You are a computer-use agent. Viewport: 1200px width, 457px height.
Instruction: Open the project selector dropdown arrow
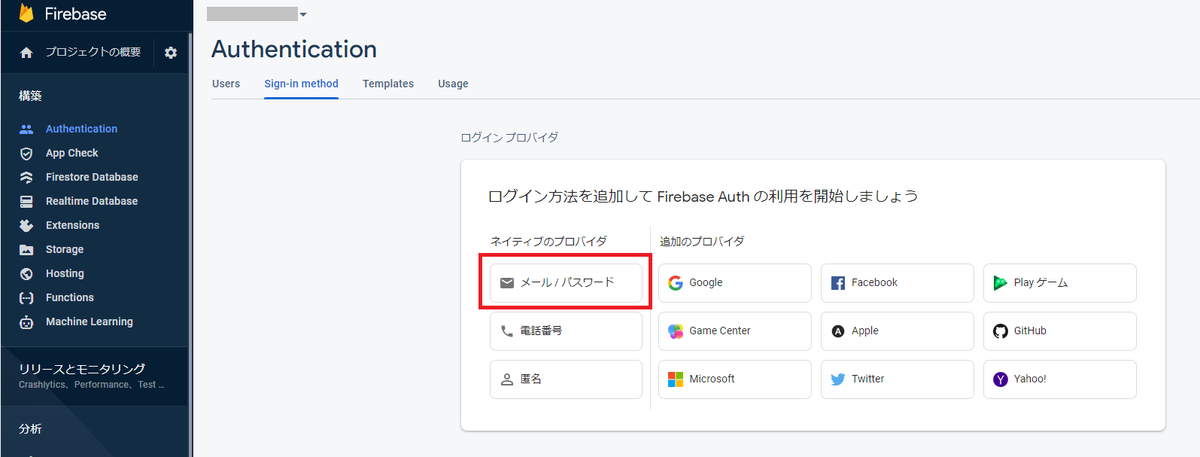click(x=303, y=14)
